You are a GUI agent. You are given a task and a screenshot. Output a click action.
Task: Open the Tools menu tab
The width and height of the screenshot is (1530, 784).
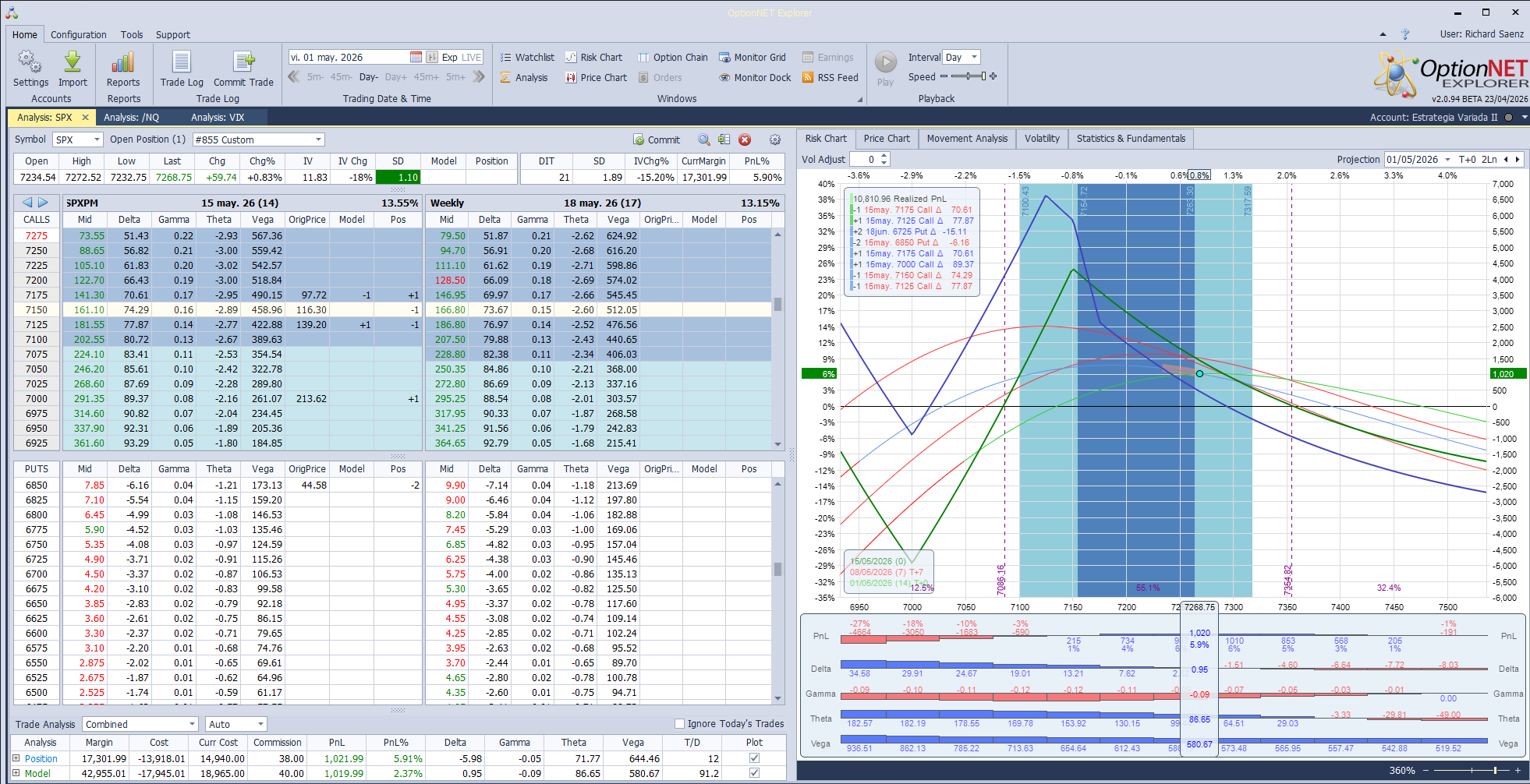click(x=132, y=34)
